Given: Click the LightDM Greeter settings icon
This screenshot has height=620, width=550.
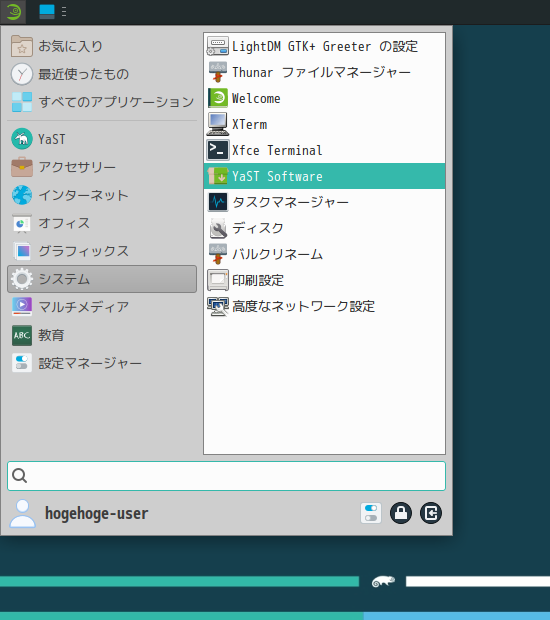Looking at the screenshot, I should pyautogui.click(x=218, y=46).
